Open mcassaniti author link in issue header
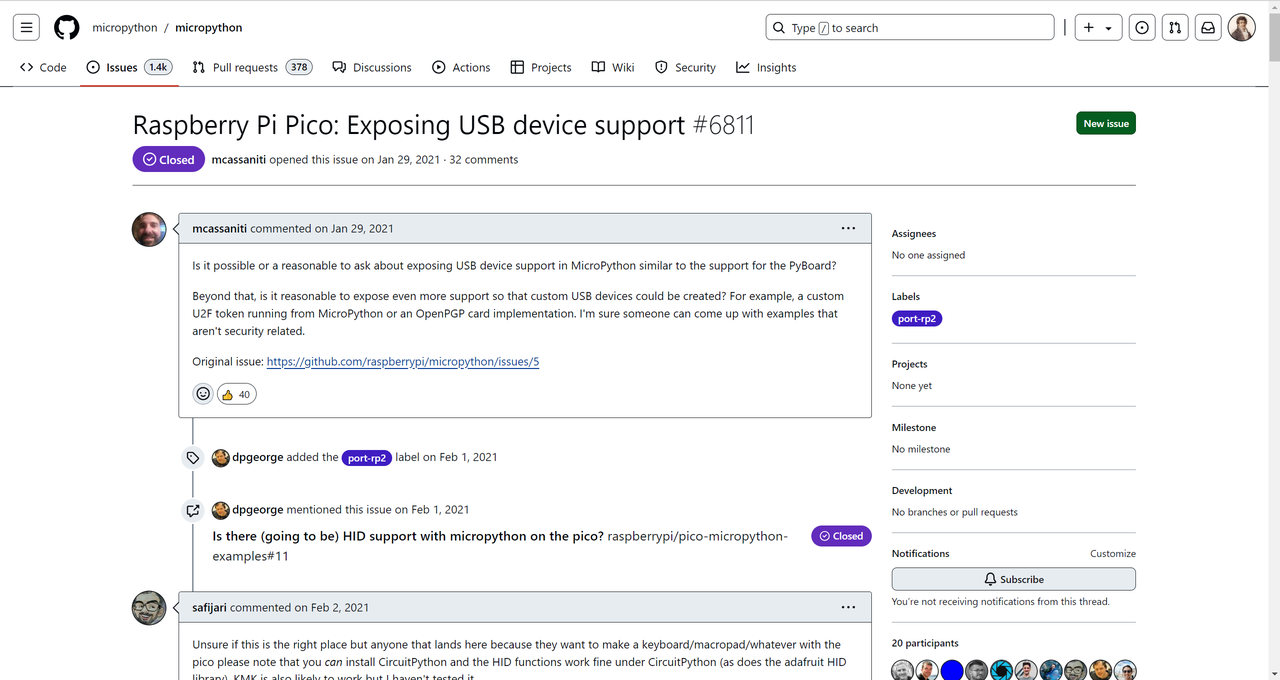1280x680 pixels. click(239, 159)
